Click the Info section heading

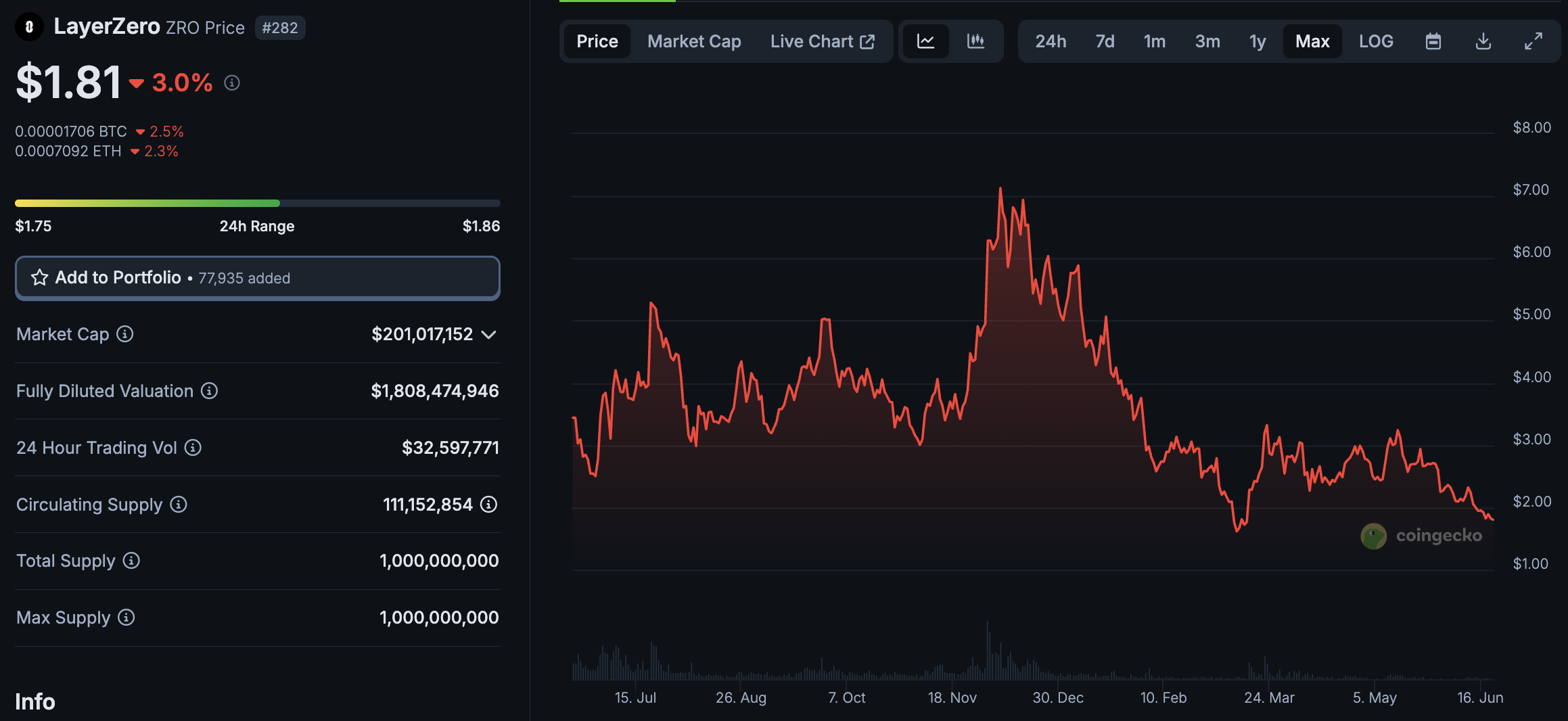tap(35, 701)
